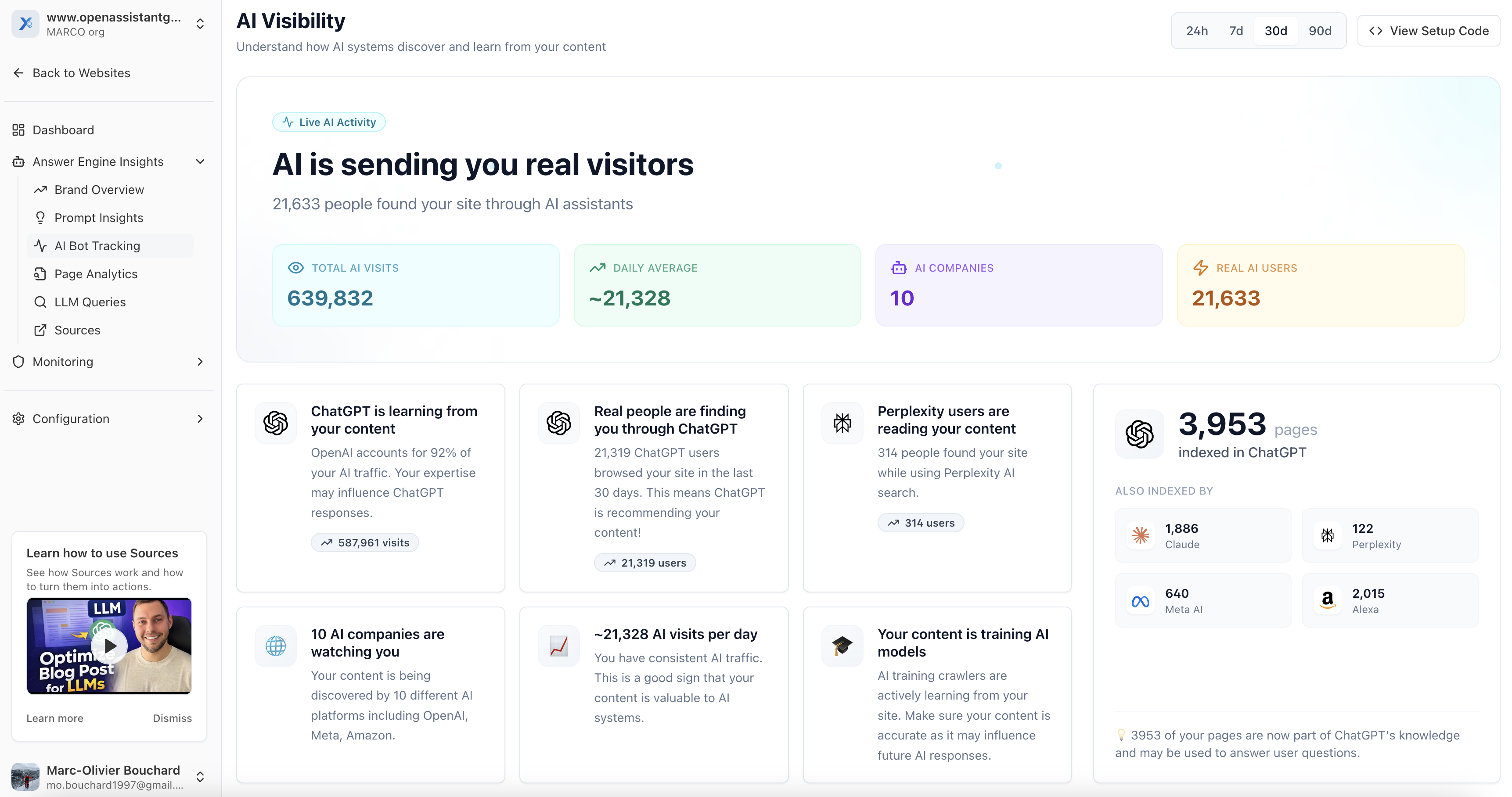
Task: Select the 24h time range
Action: coord(1196,31)
